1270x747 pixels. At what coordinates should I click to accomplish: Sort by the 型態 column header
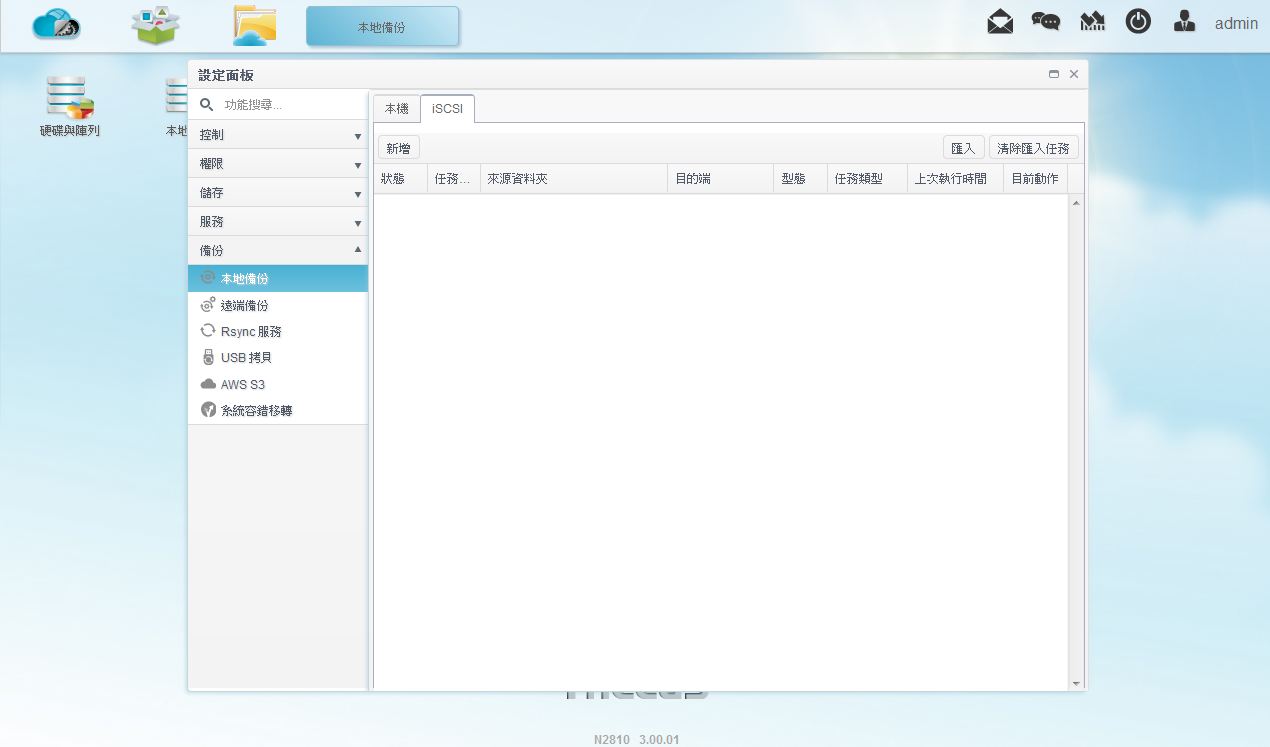[x=801, y=179]
